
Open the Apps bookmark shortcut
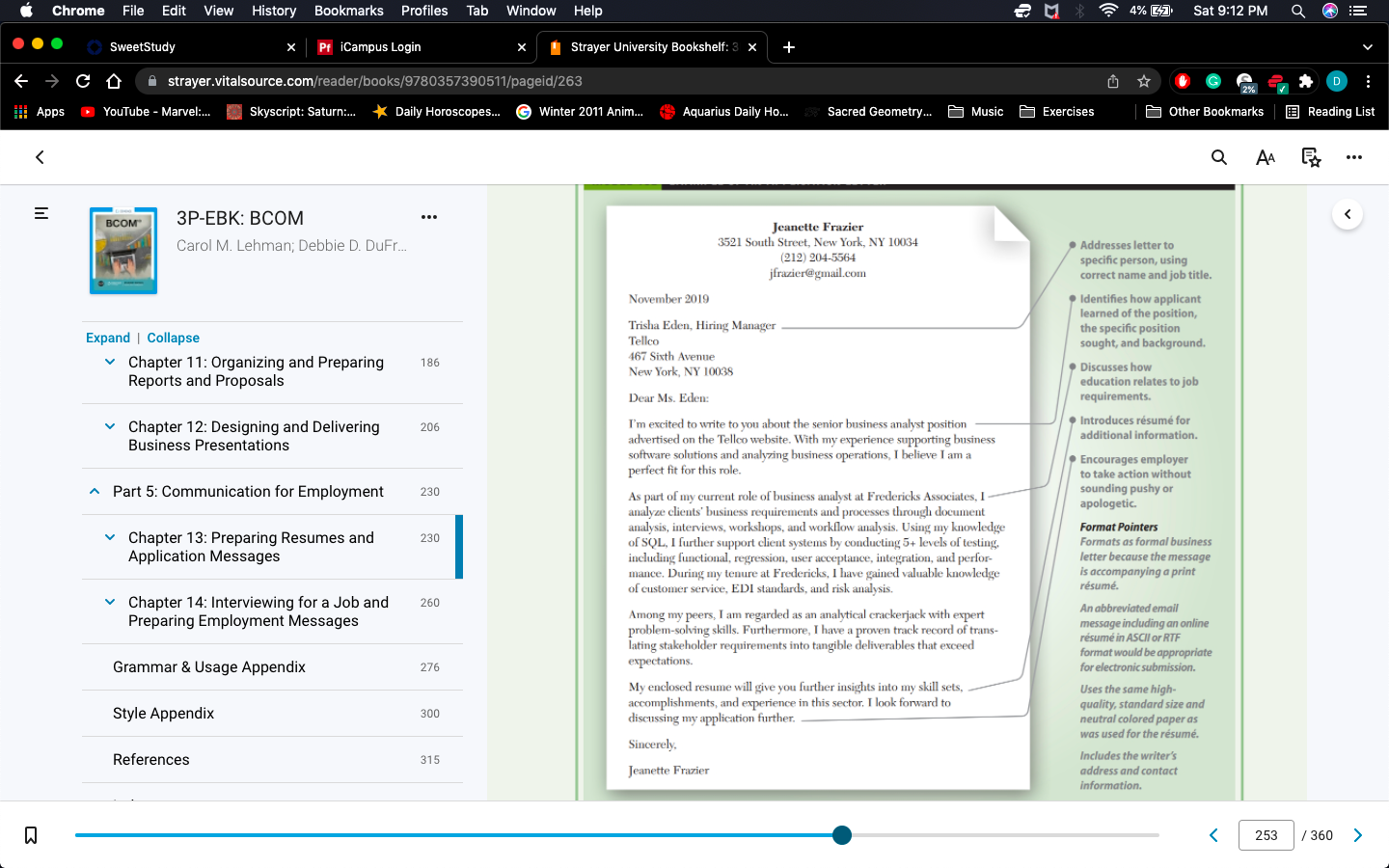[x=40, y=112]
